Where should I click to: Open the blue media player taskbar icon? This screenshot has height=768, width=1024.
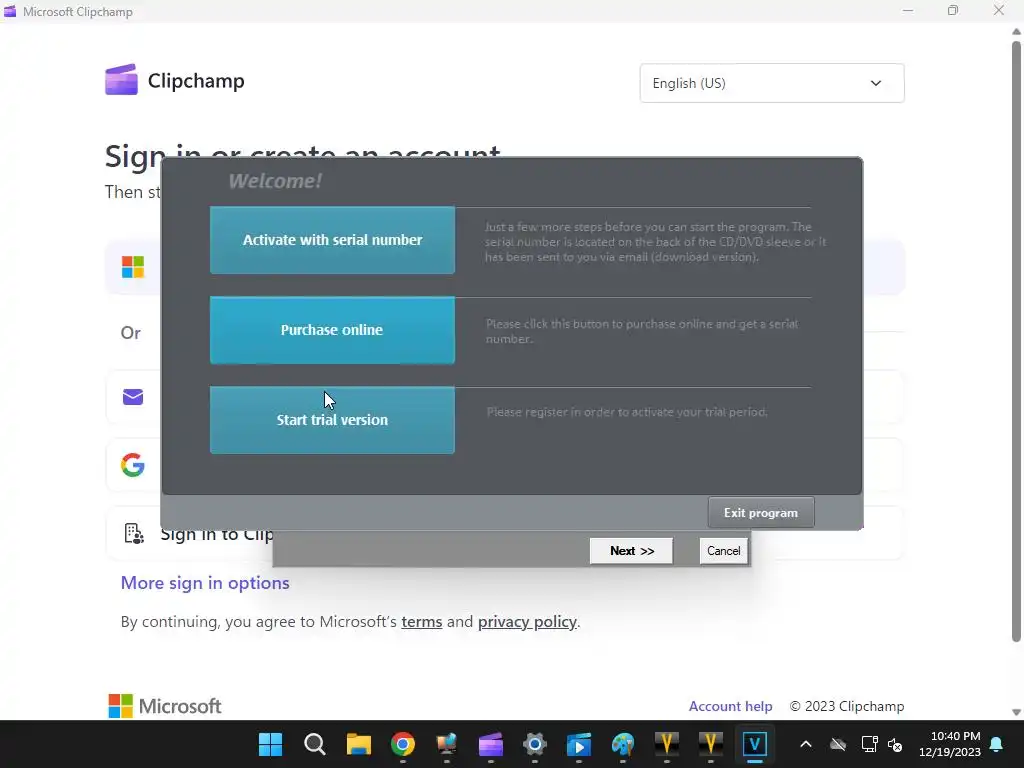[x=579, y=744]
